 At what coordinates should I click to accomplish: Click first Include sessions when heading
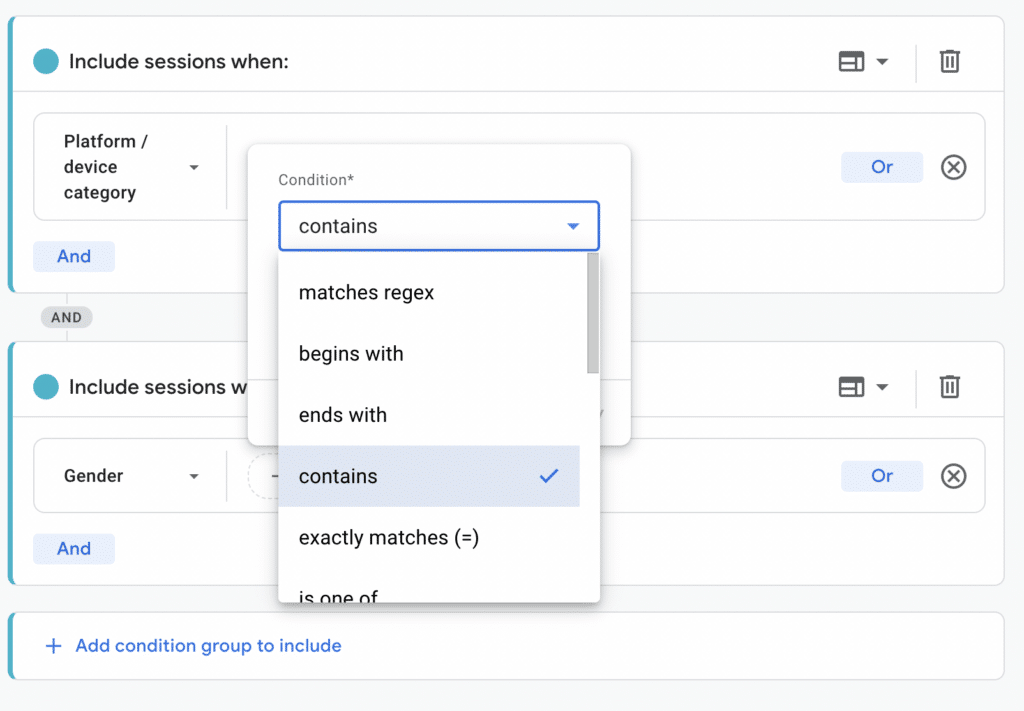coord(178,61)
